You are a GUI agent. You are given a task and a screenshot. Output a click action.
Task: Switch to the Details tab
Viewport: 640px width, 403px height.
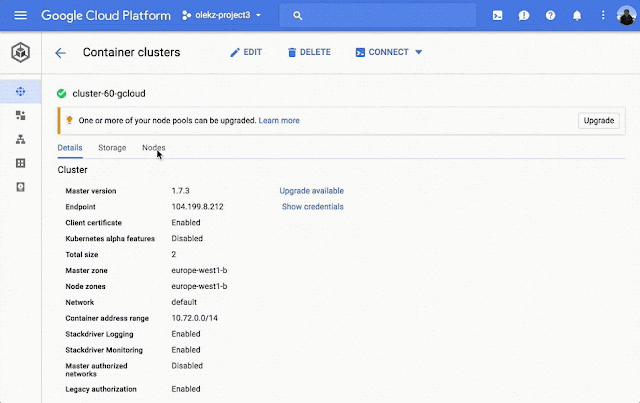pos(70,148)
